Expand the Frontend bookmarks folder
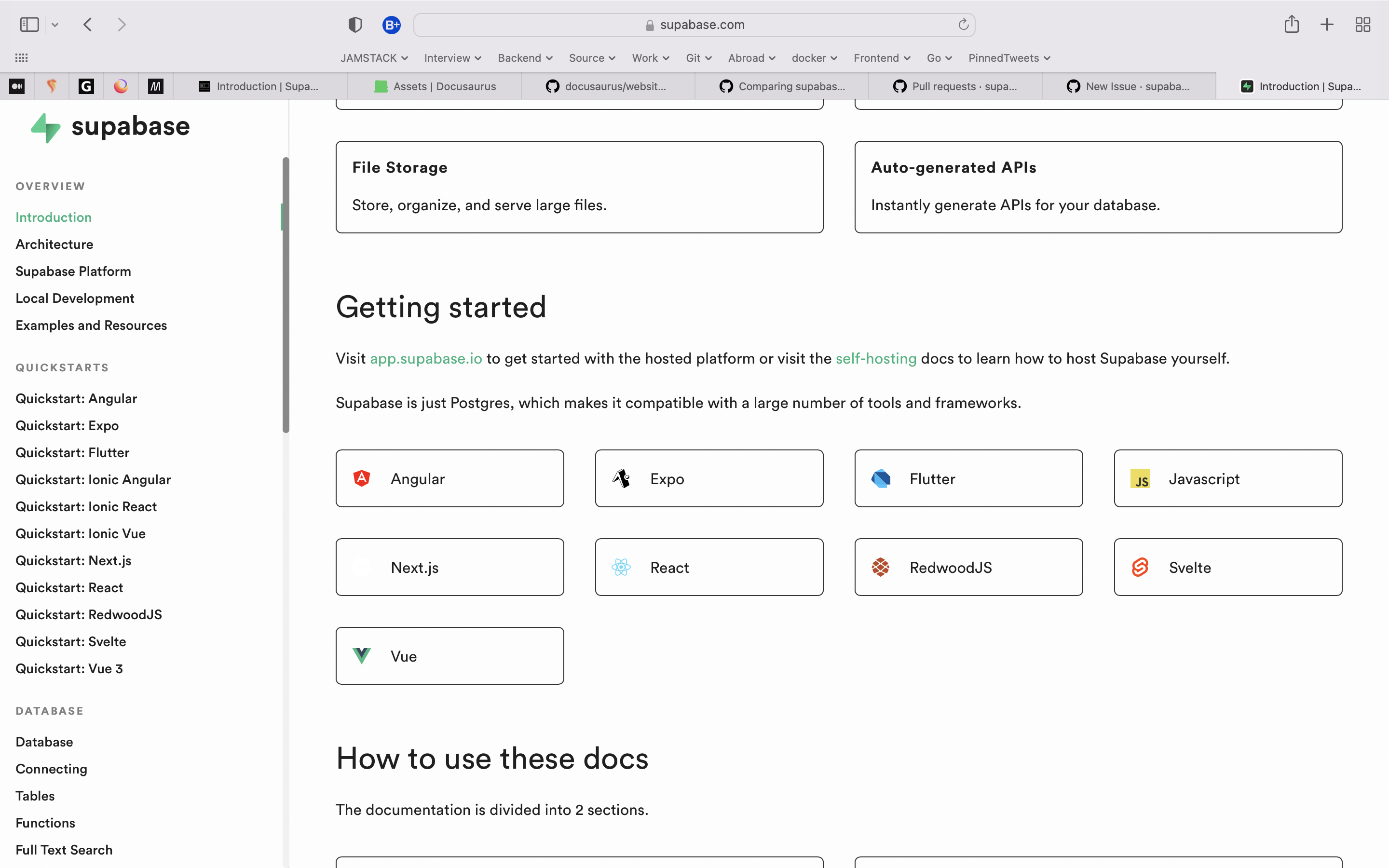Screen dimensions: 1389x868 point(882,58)
